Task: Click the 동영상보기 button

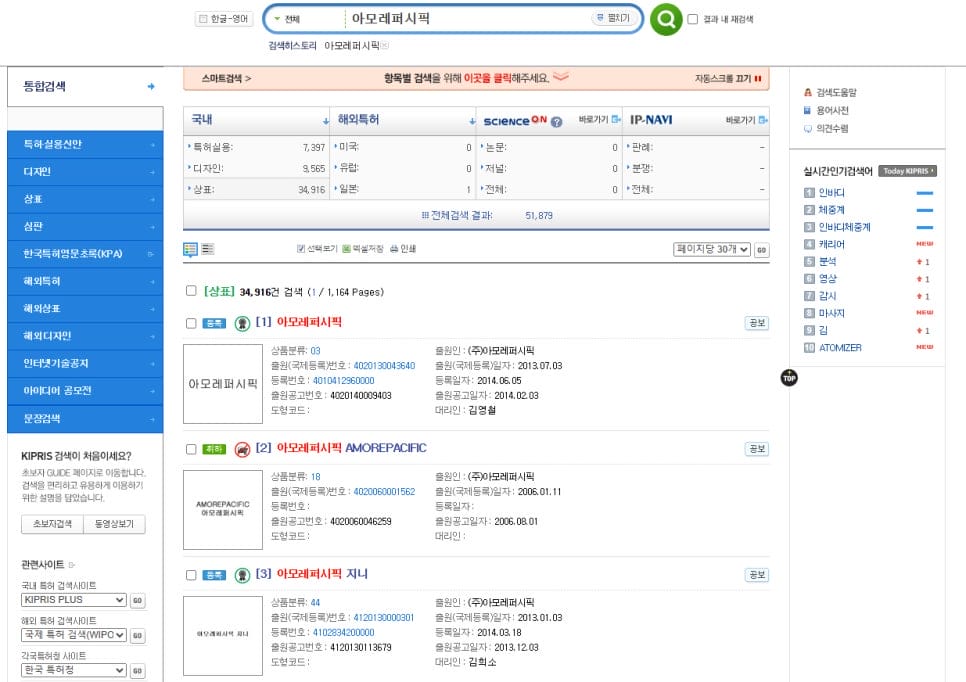Action: coord(114,524)
